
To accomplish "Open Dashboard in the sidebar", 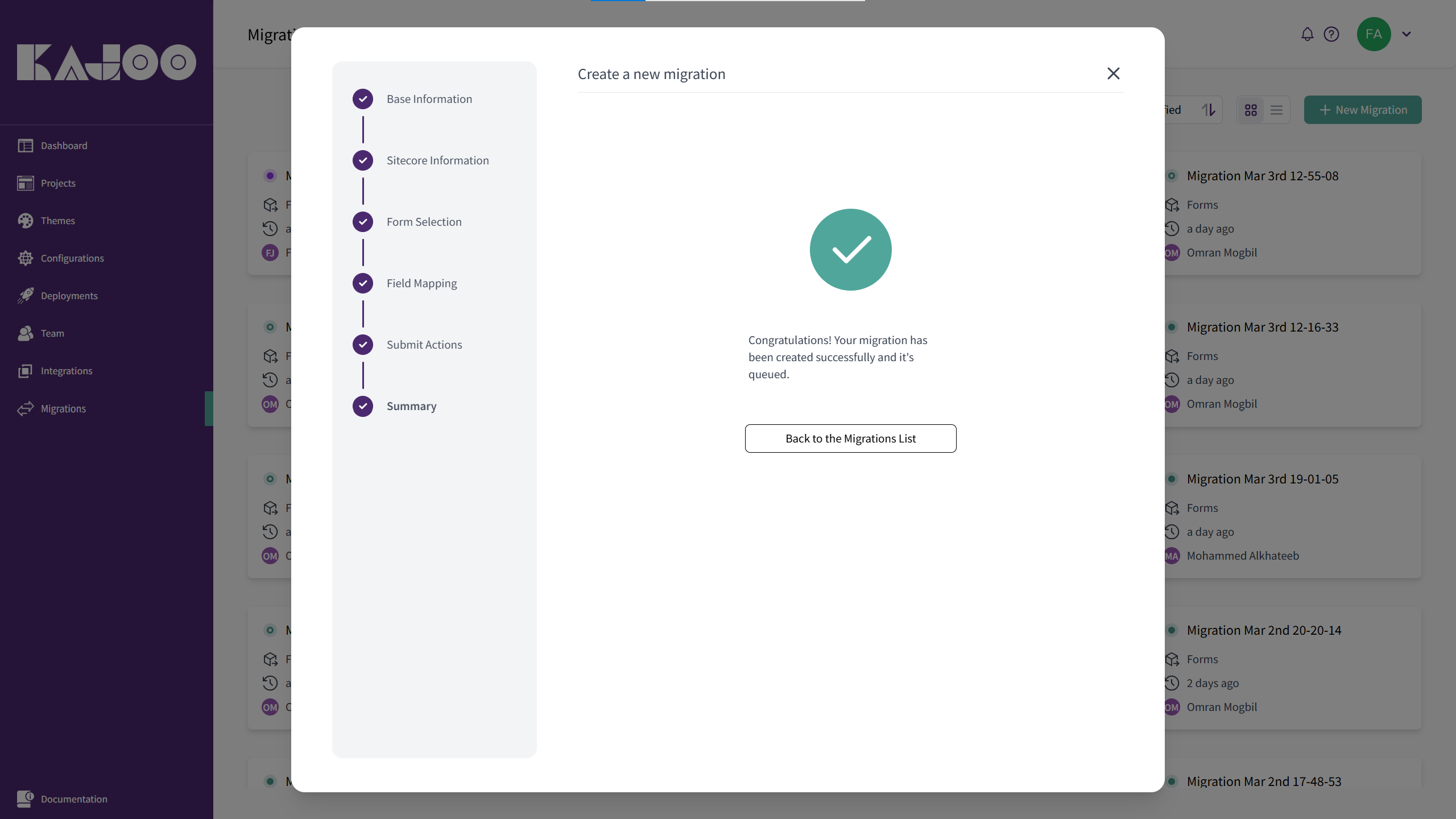I will tap(64, 146).
